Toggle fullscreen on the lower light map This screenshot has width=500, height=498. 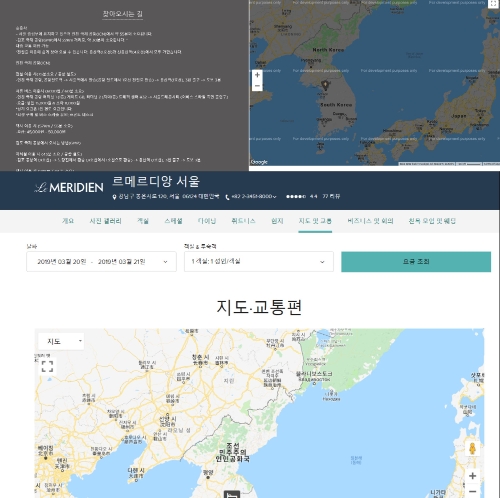pos(47,366)
